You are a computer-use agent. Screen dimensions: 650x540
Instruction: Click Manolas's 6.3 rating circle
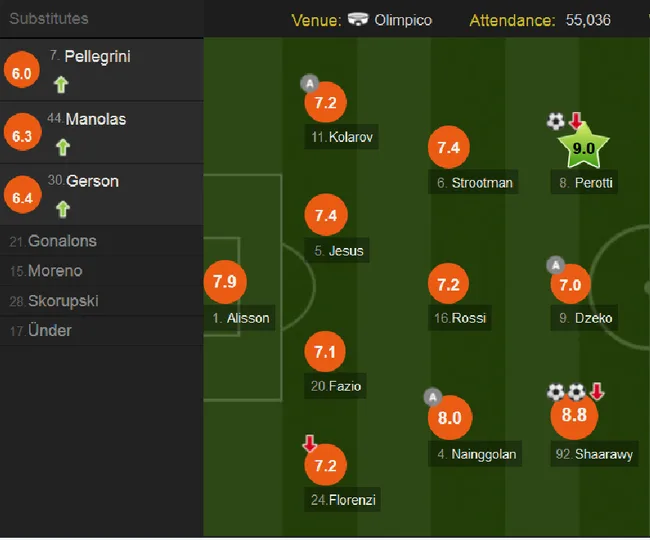coord(22,133)
